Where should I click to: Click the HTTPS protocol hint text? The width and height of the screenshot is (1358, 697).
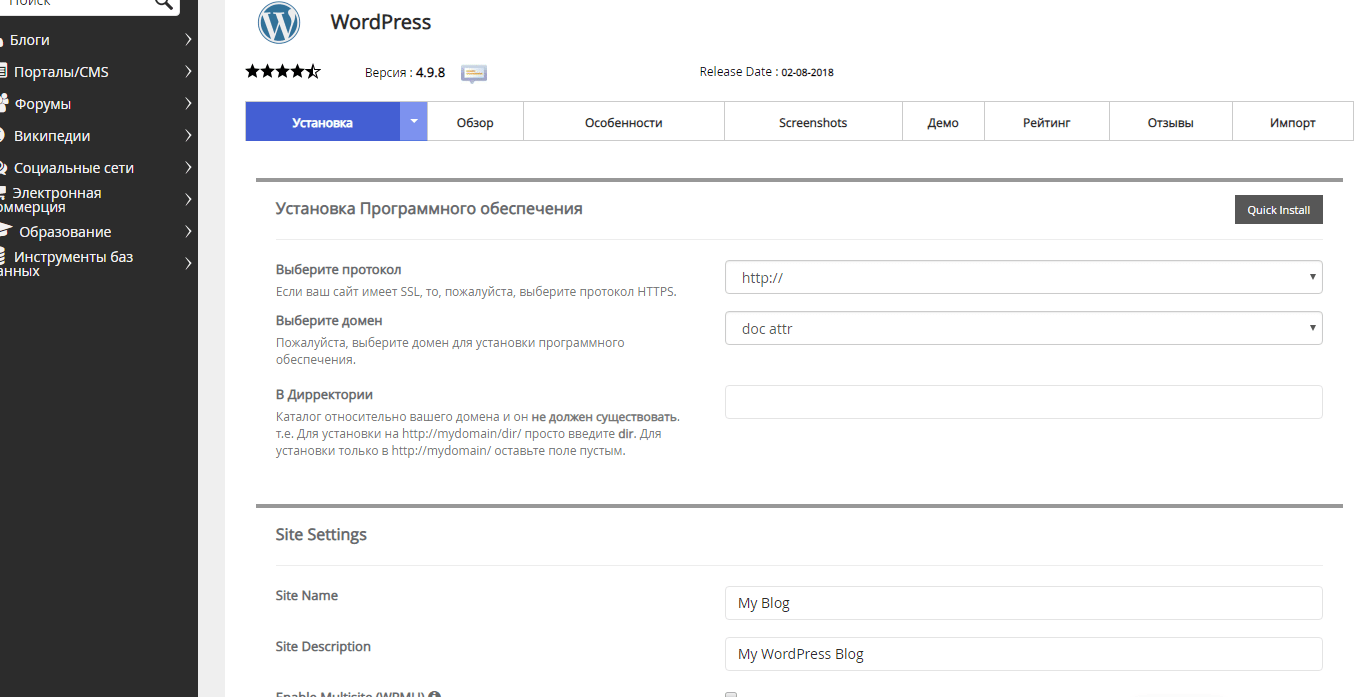click(x=476, y=292)
